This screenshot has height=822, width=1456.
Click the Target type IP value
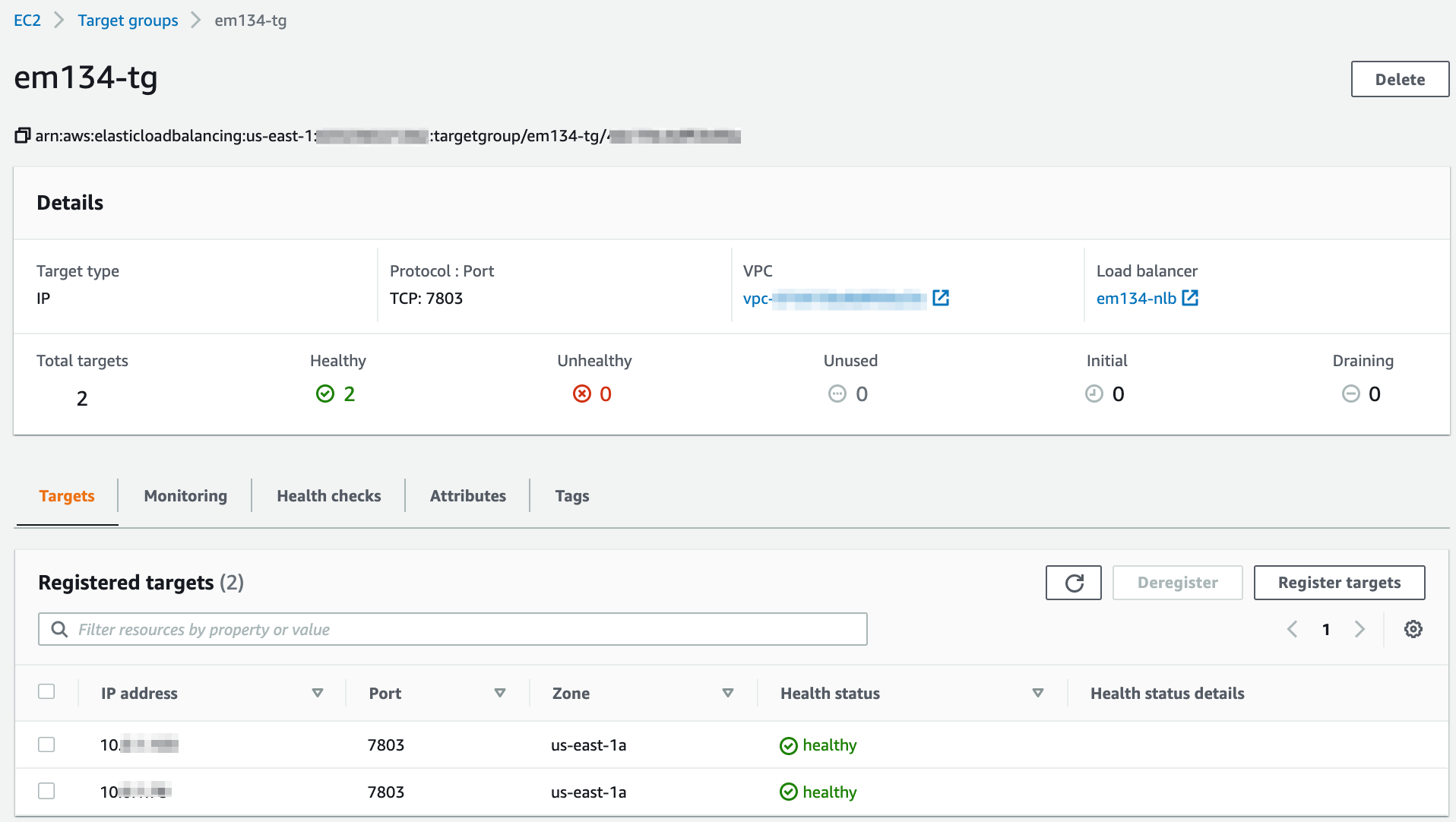tap(43, 299)
